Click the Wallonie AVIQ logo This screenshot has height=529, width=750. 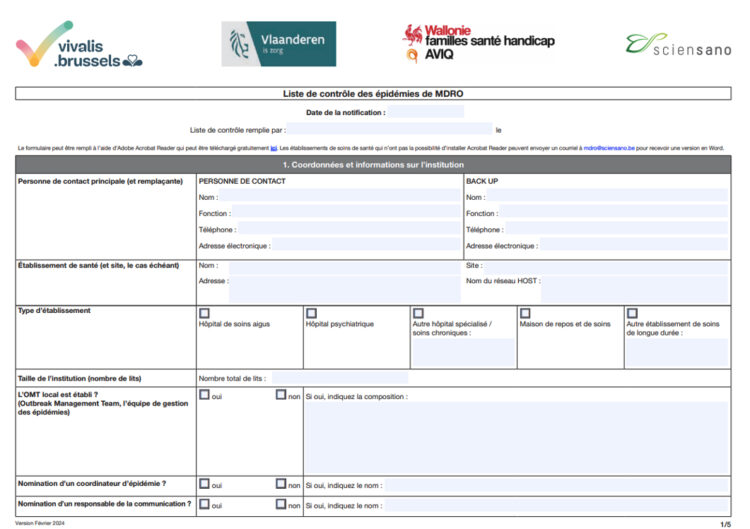pyautogui.click(x=478, y=42)
